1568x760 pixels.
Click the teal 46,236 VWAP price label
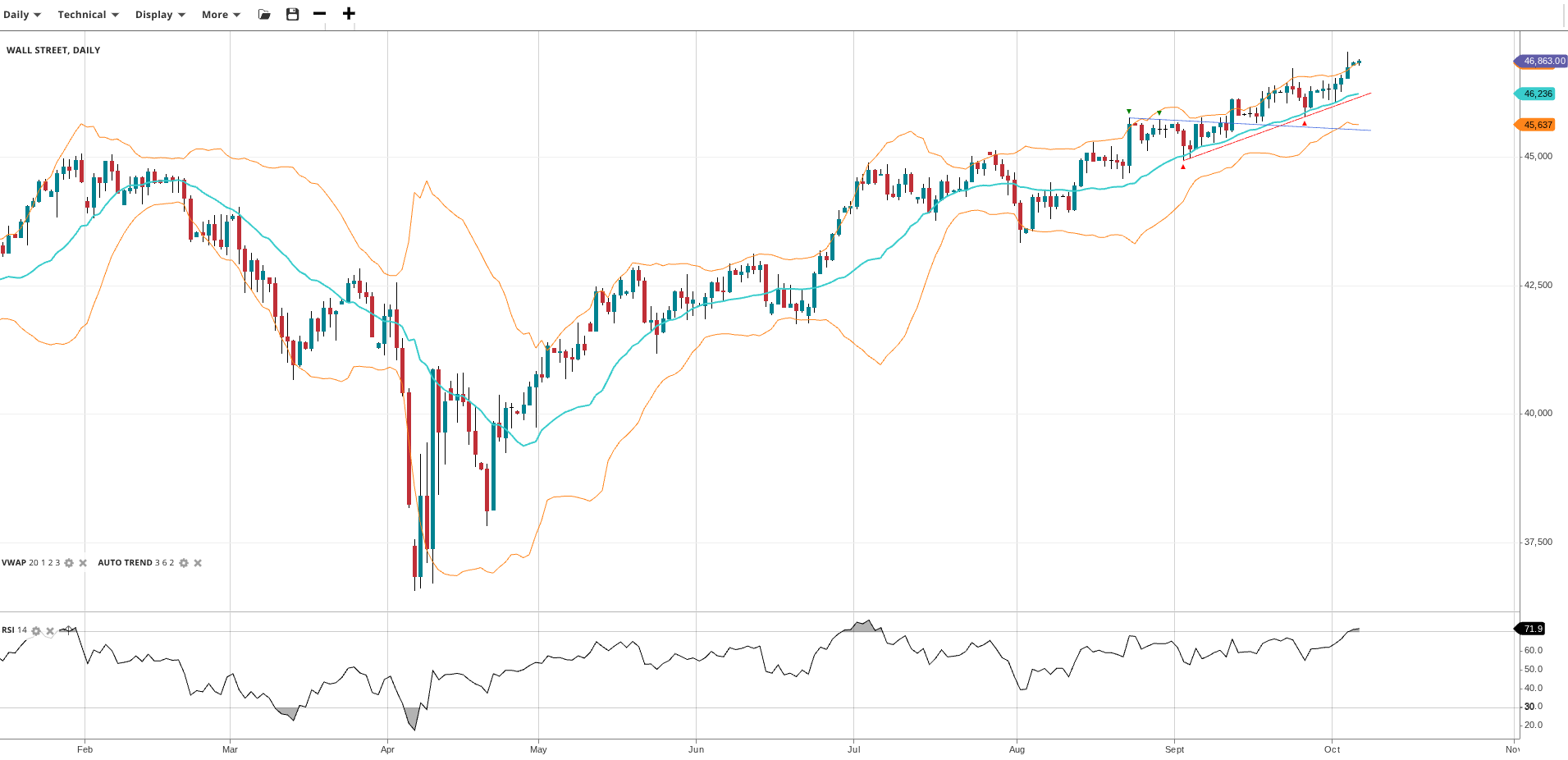(1537, 94)
